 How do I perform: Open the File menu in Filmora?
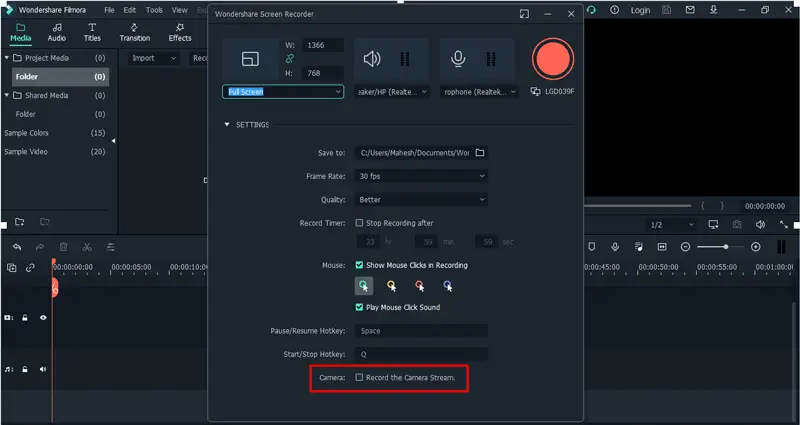coord(109,10)
